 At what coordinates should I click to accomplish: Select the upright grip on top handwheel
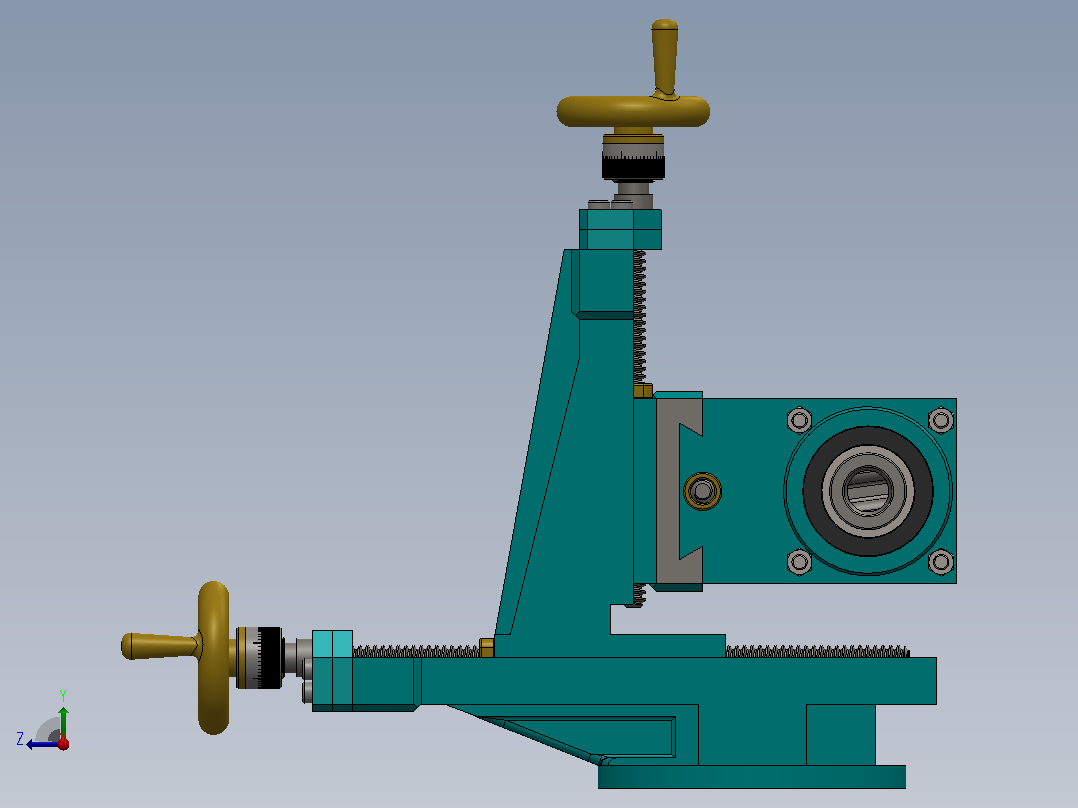point(665,57)
